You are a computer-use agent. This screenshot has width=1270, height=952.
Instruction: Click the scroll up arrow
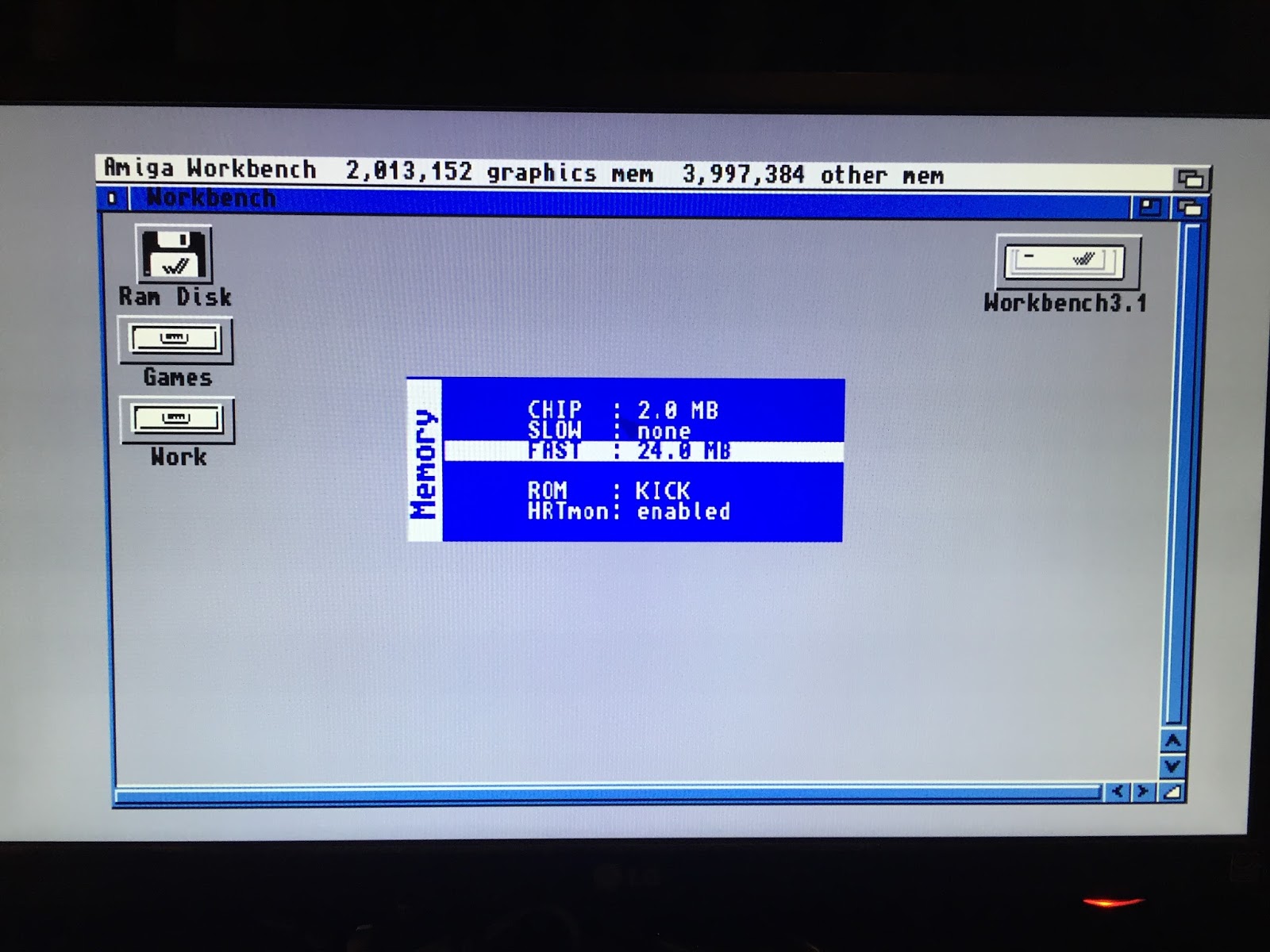pos(1172,741)
